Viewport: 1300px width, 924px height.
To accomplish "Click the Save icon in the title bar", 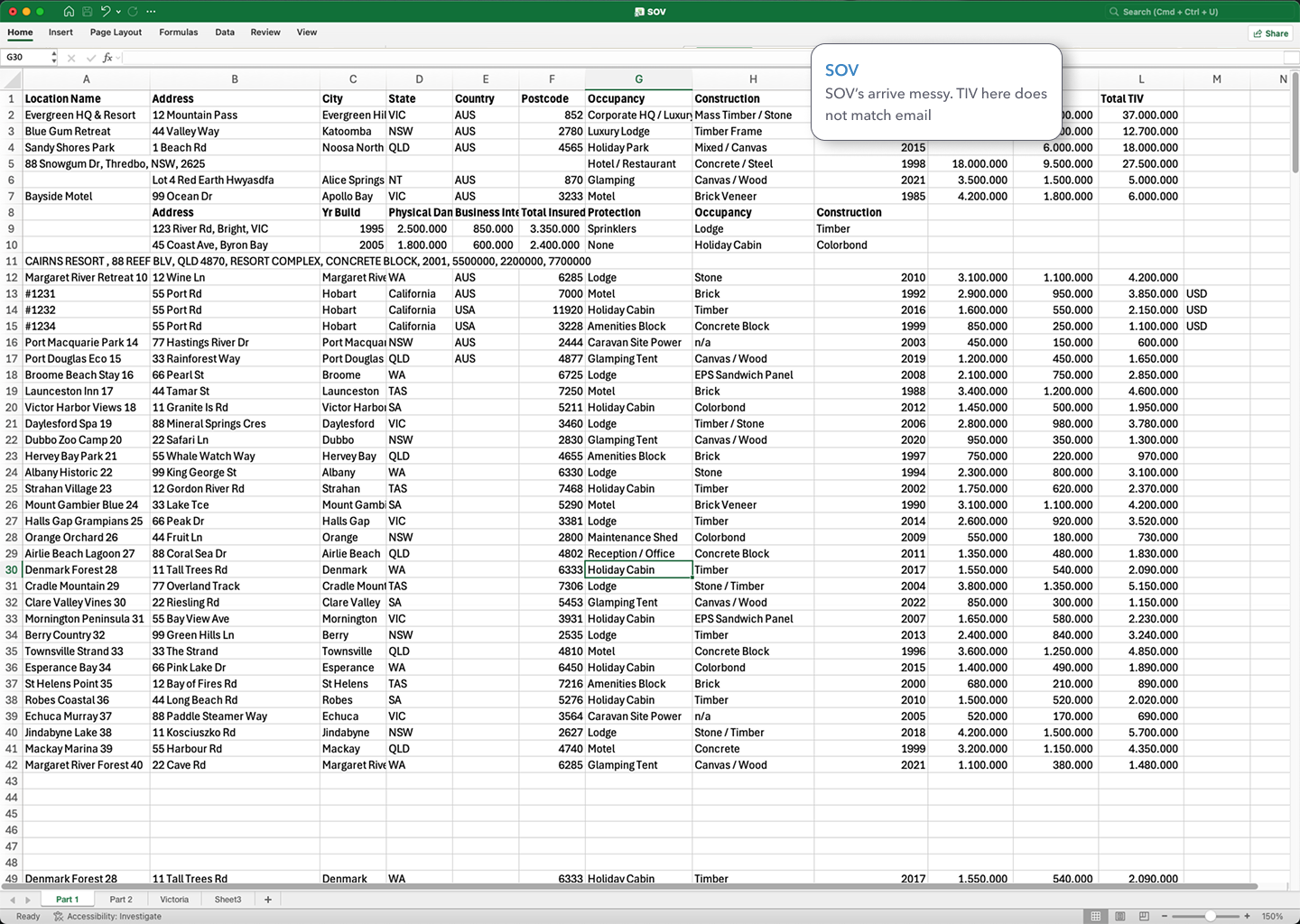I will [86, 12].
